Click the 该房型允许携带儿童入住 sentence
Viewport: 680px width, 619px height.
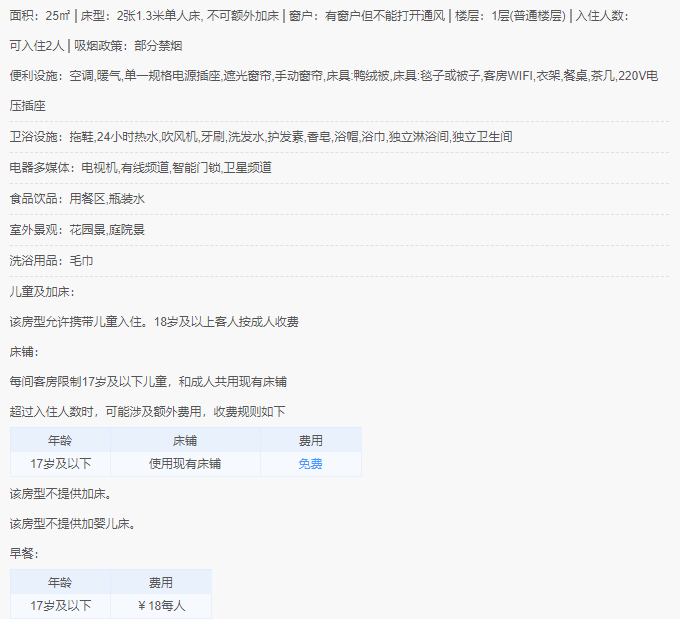[154, 322]
